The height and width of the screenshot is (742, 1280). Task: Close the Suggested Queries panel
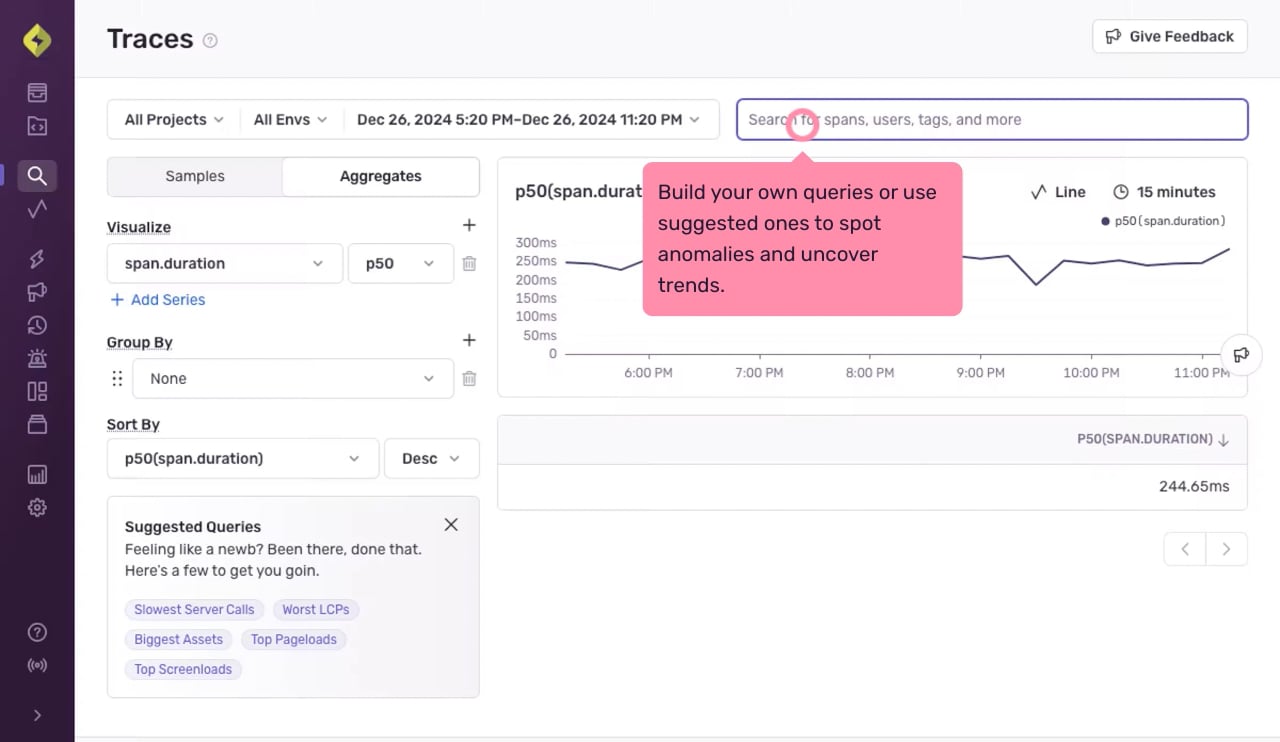tap(451, 525)
